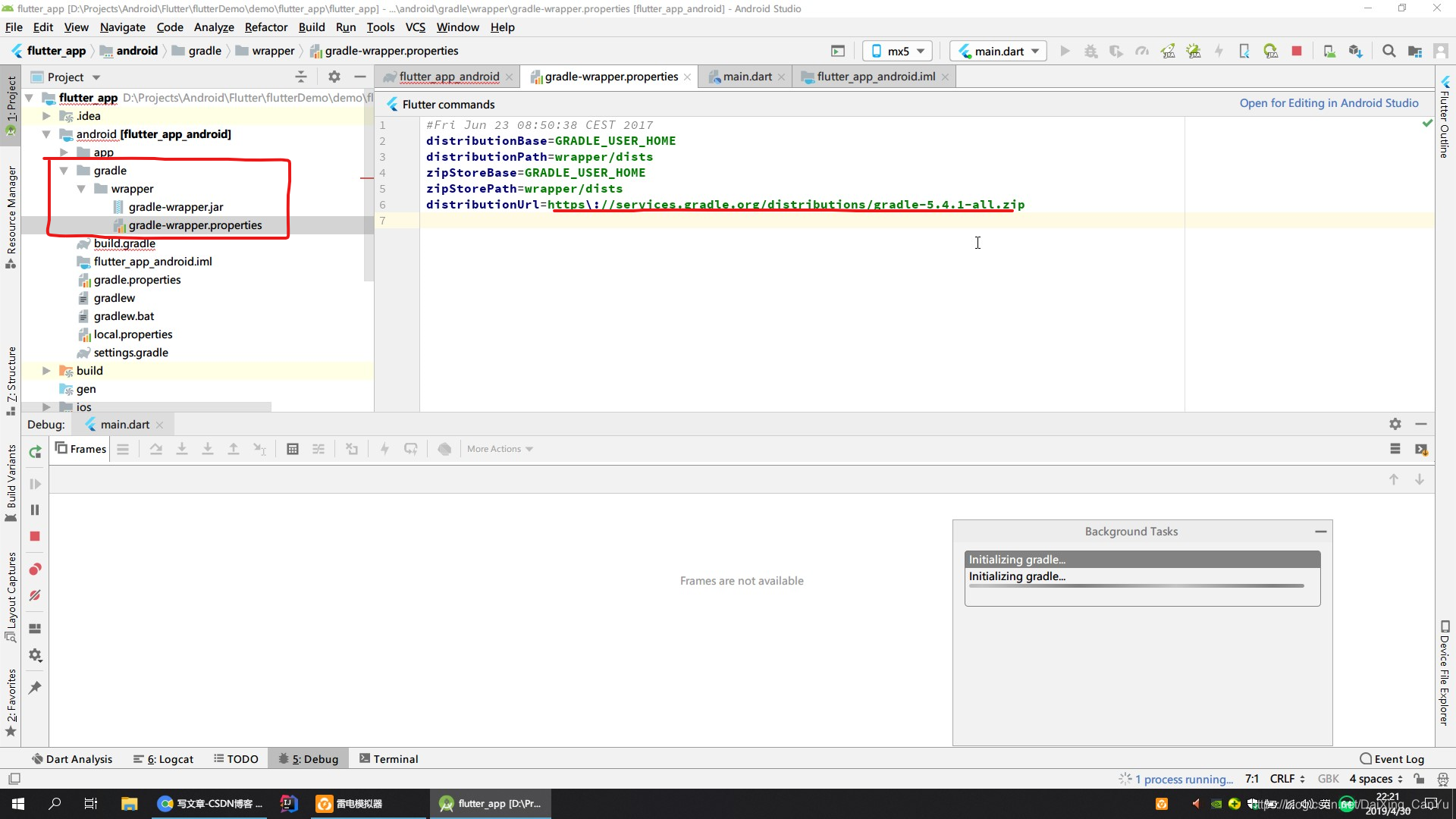Switch to the main.dart editor tab

pyautogui.click(x=746, y=77)
